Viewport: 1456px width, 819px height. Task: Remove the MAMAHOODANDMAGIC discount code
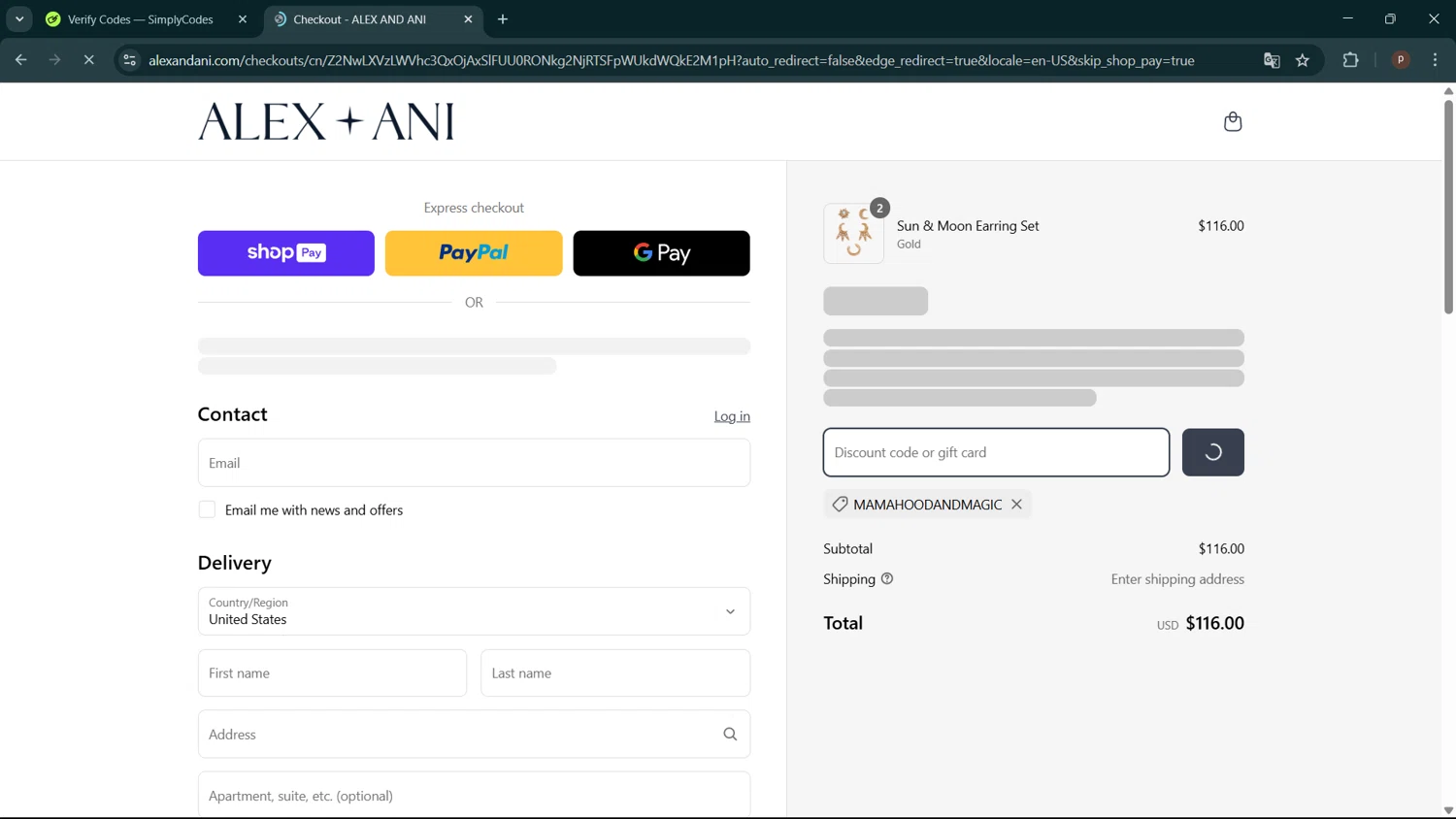pyautogui.click(x=1016, y=505)
